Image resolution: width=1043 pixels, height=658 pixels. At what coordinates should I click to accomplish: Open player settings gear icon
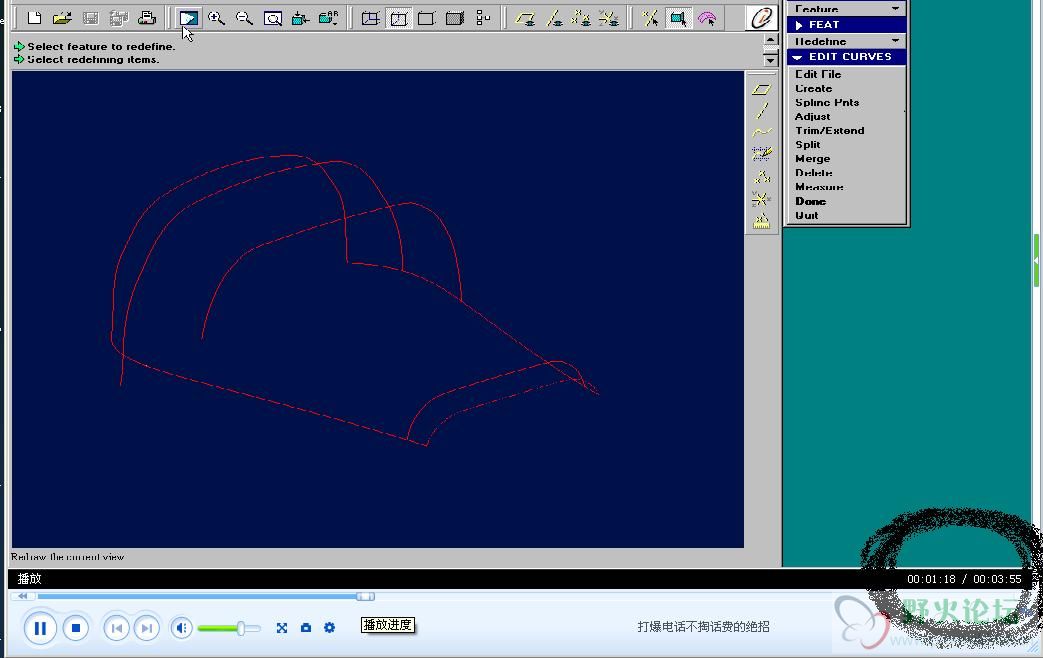[329, 627]
